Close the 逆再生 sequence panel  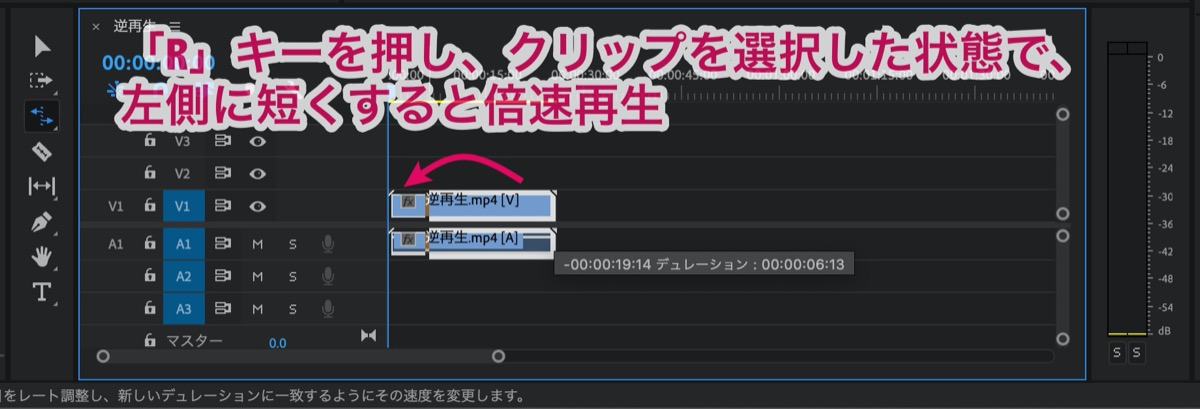coord(96,27)
